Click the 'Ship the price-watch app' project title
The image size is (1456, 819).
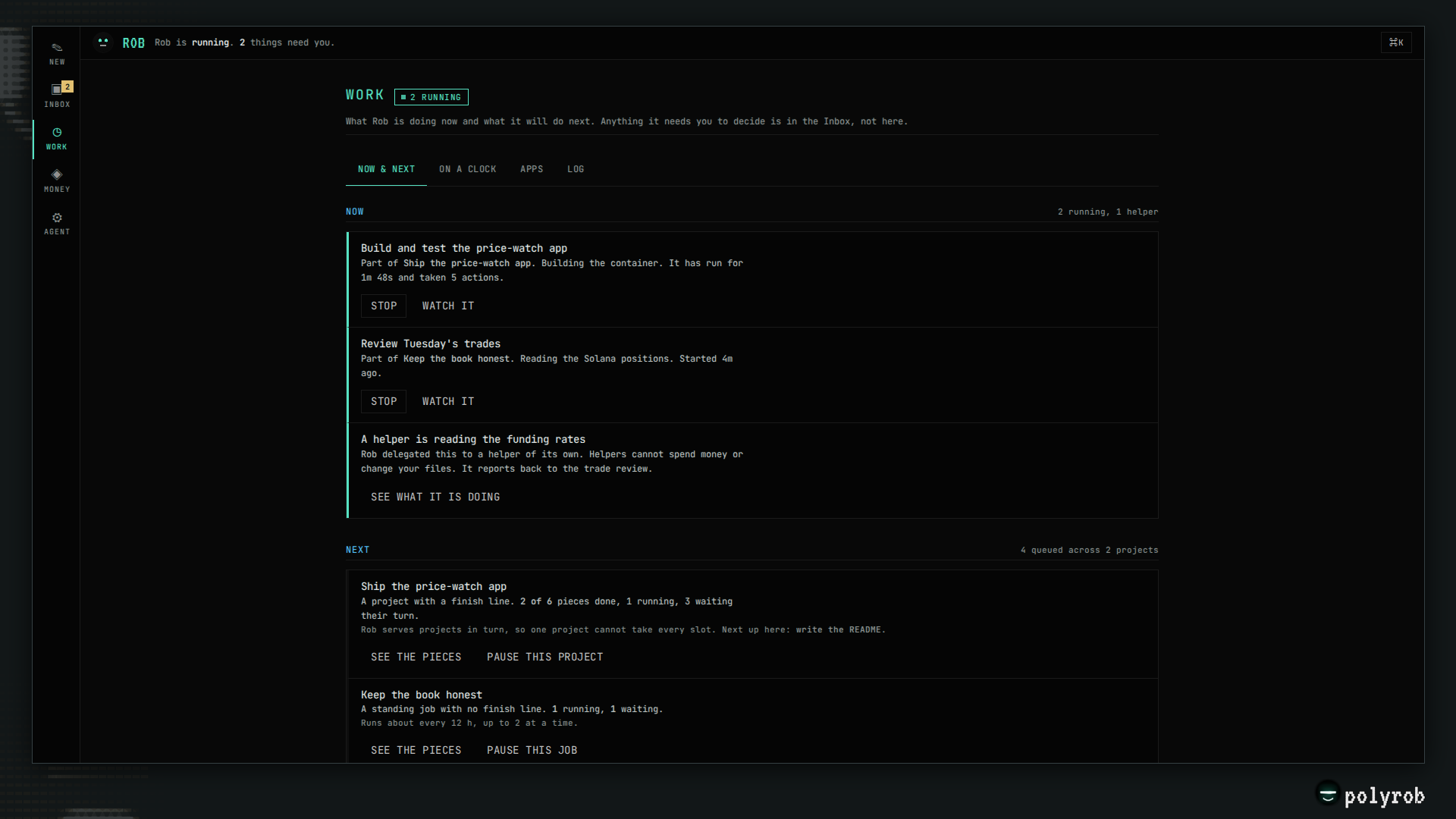pyautogui.click(x=434, y=586)
